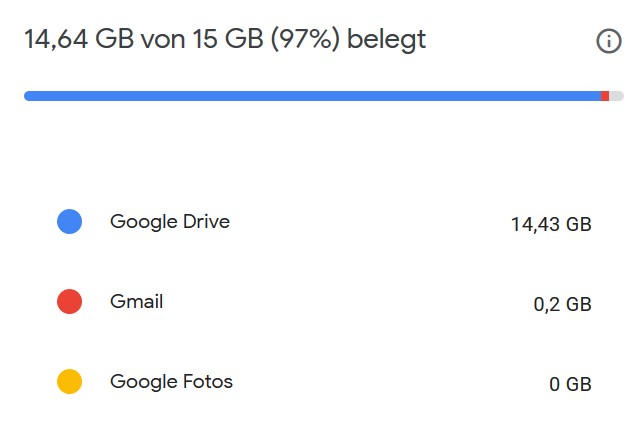
Task: Open the storage info icon
Action: 609,41
